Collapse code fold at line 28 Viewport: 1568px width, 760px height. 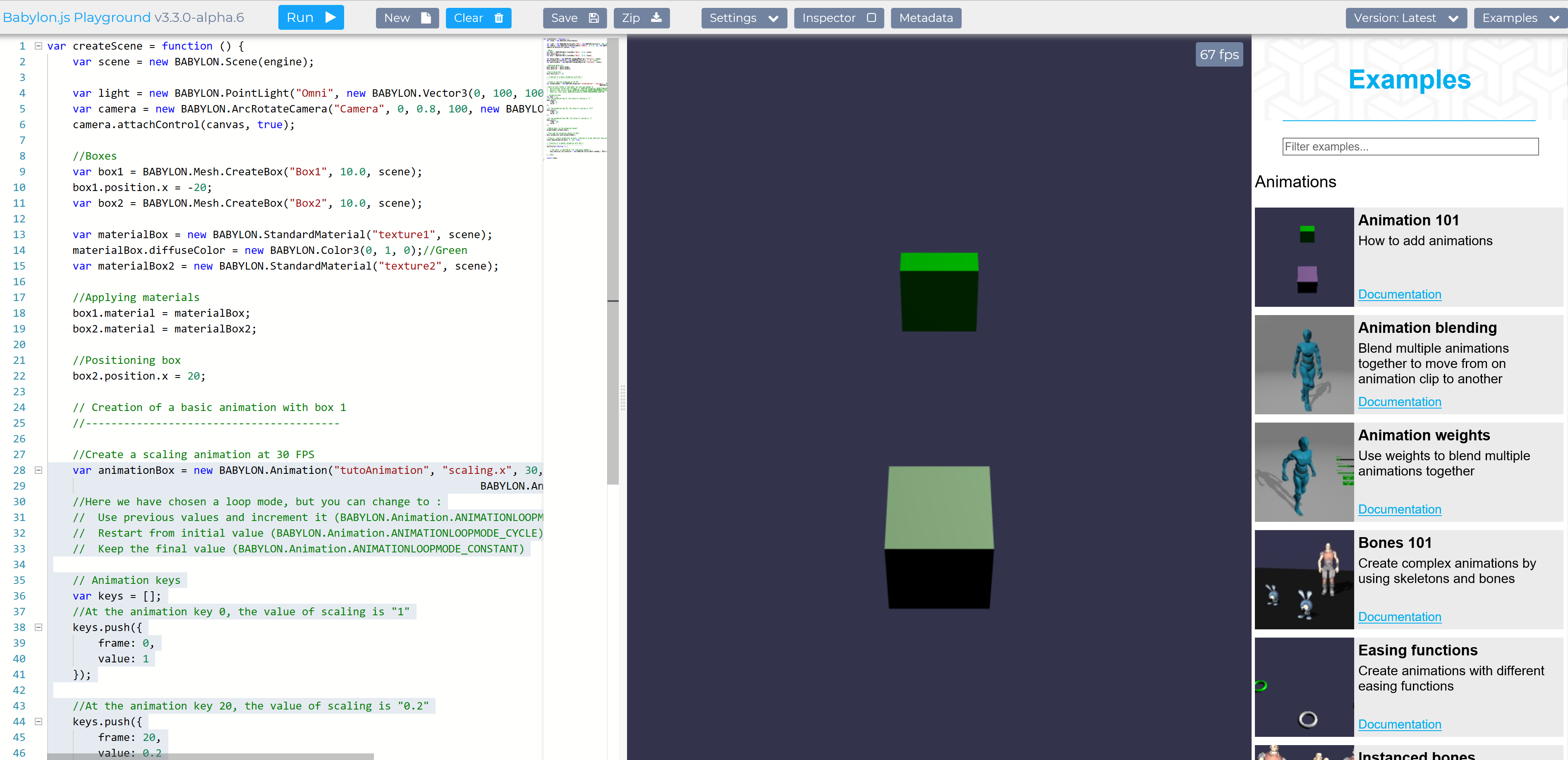point(38,470)
